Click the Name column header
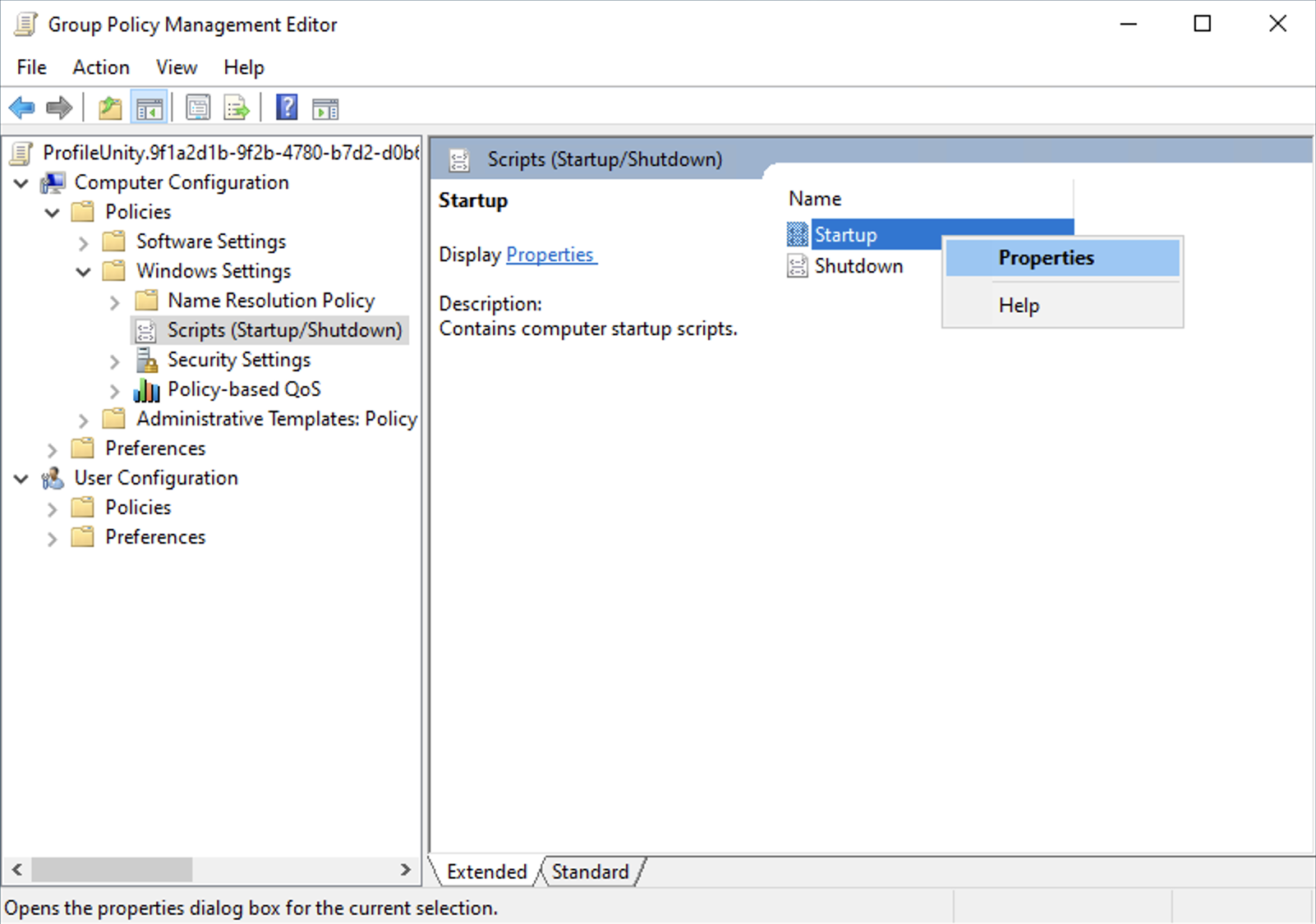Viewport: 1316px width, 924px height. (815, 199)
